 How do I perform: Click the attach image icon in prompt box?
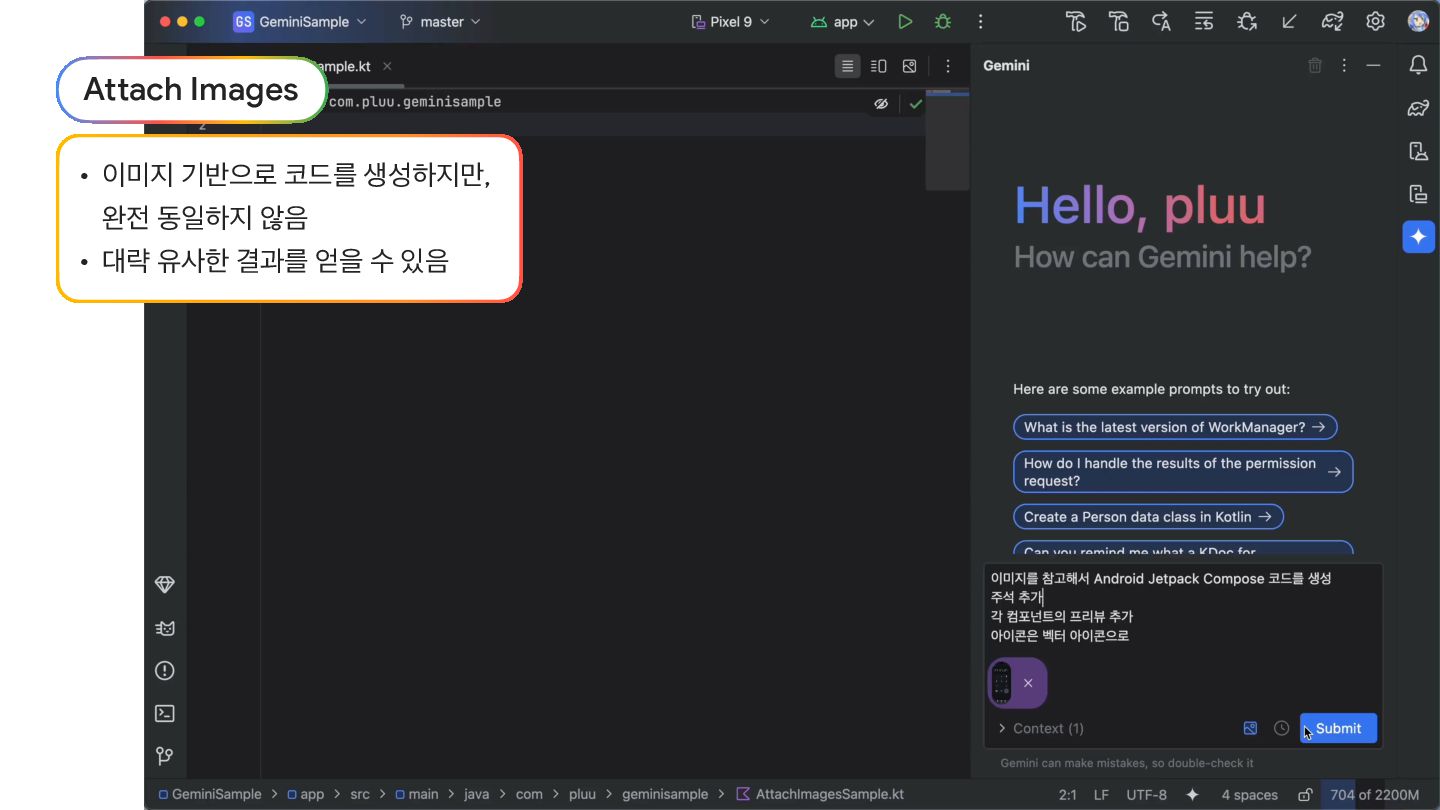pos(1250,728)
